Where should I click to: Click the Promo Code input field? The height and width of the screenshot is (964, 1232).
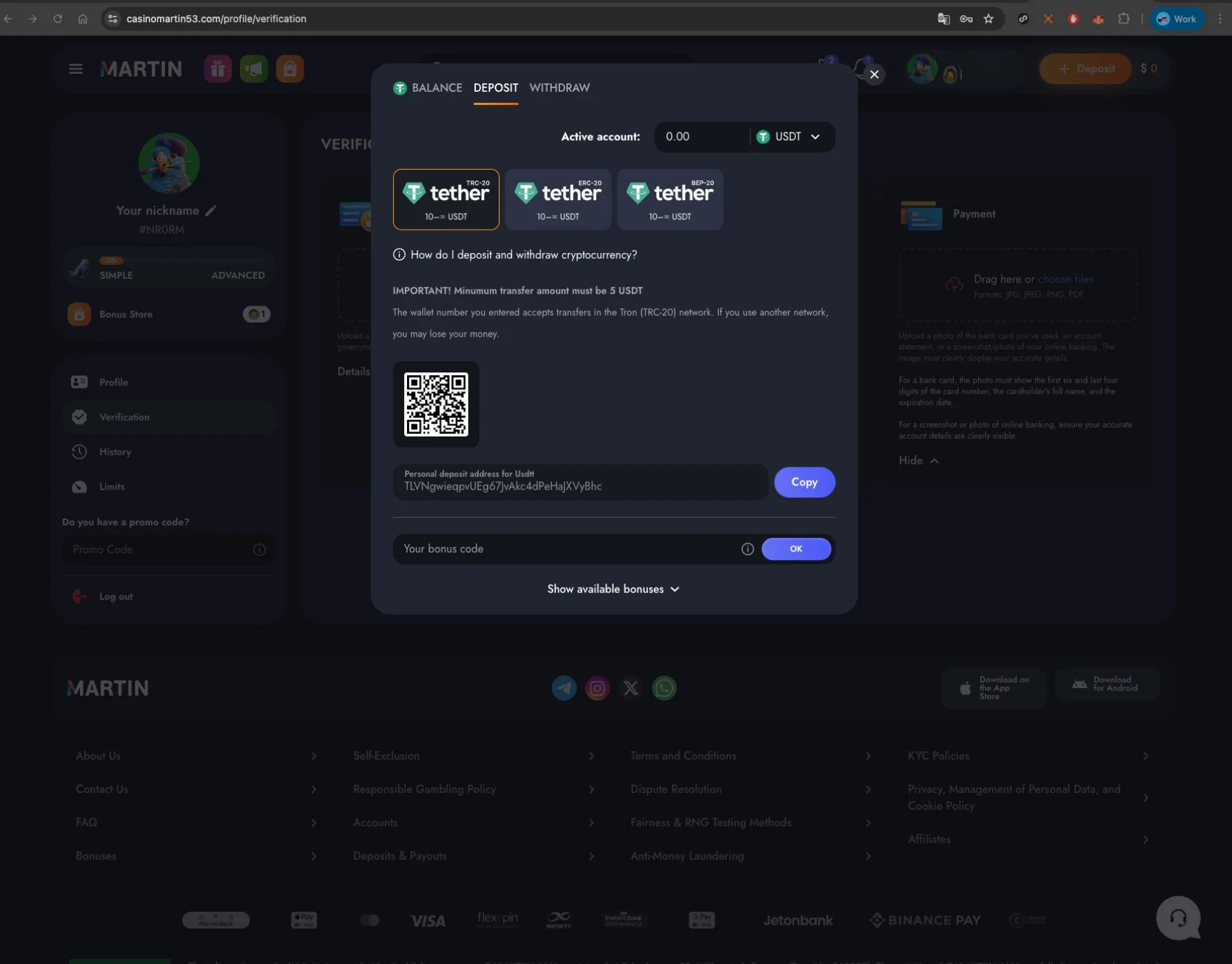(x=159, y=550)
